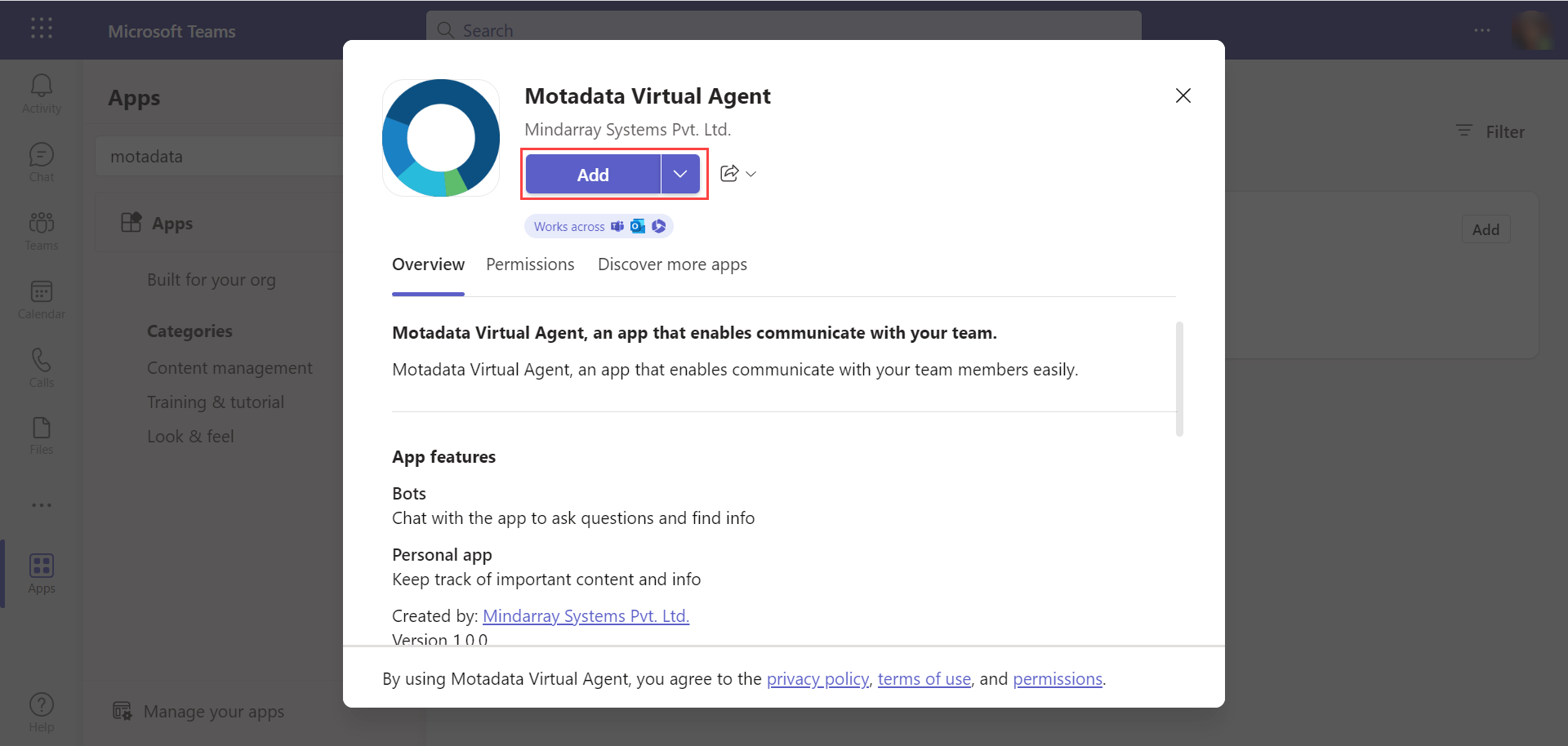
Task: Switch to the Permissions tab
Action: click(530, 264)
